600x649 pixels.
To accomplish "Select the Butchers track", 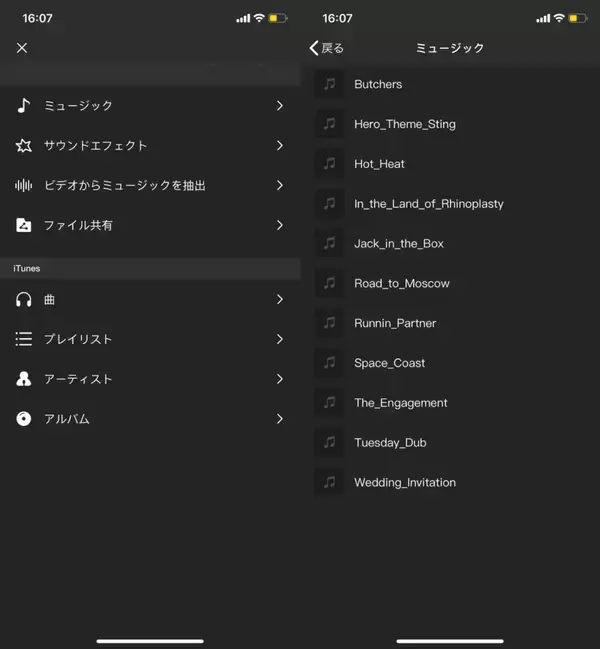I will pyautogui.click(x=378, y=84).
